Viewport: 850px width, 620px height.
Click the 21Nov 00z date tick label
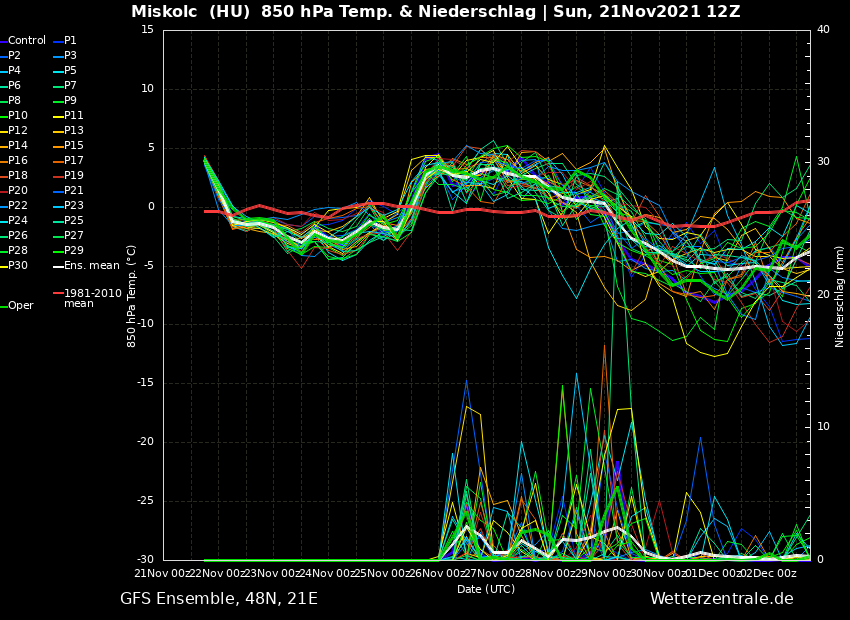(163, 574)
